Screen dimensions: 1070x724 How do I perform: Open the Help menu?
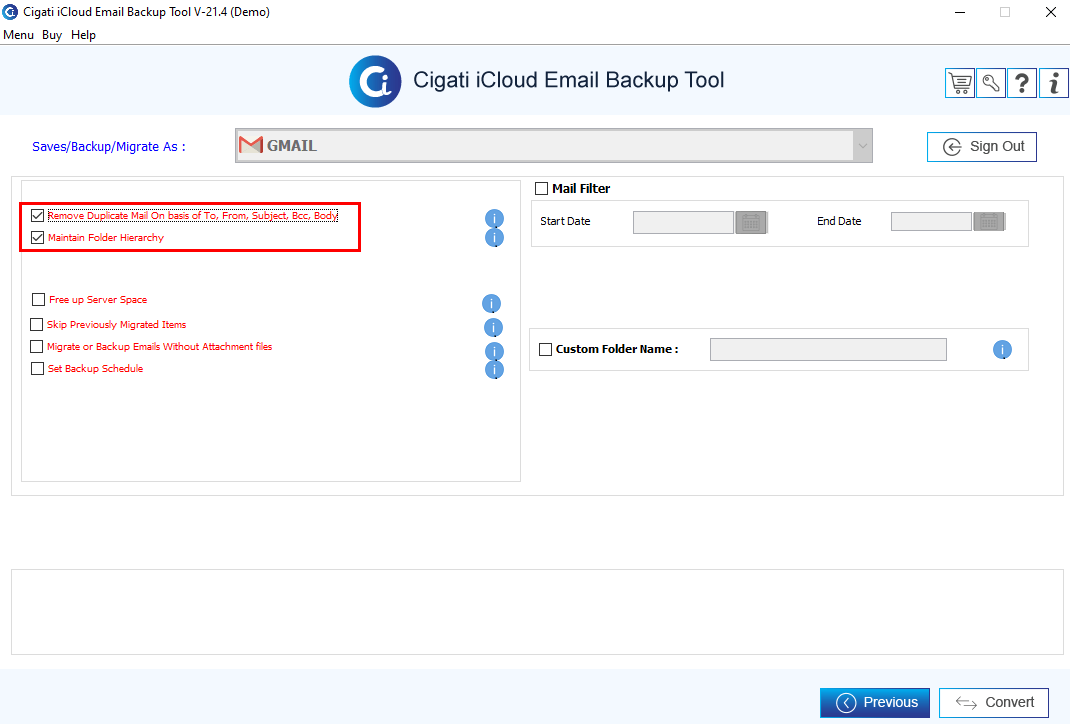coord(83,35)
